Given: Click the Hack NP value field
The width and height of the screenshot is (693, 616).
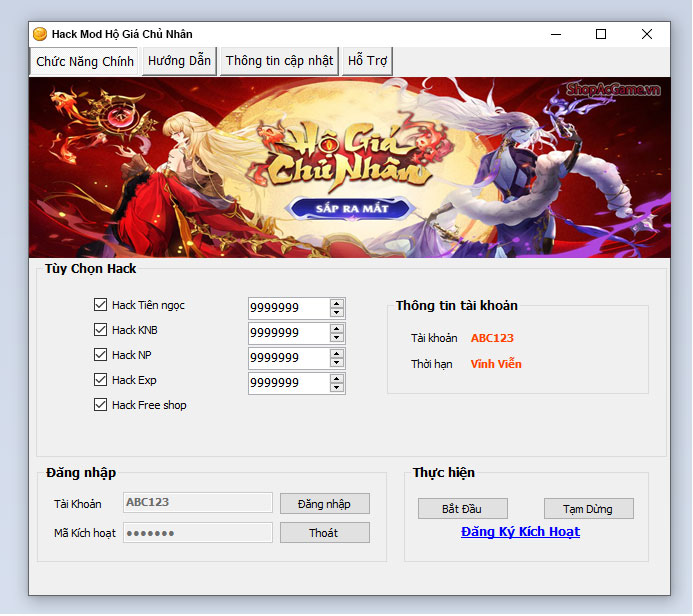Looking at the screenshot, I should click(x=289, y=358).
